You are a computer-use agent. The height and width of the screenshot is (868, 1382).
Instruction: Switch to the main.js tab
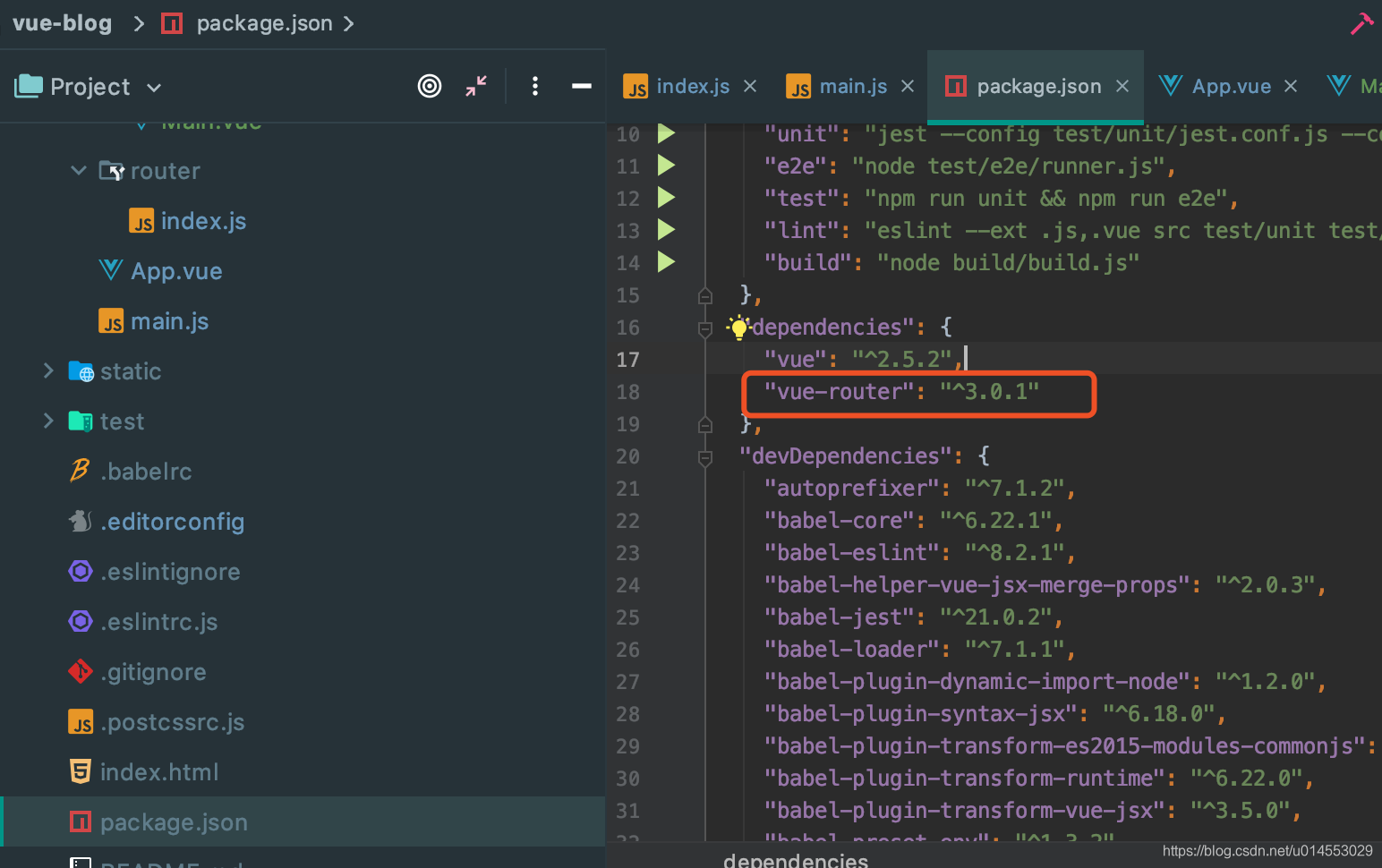(853, 86)
